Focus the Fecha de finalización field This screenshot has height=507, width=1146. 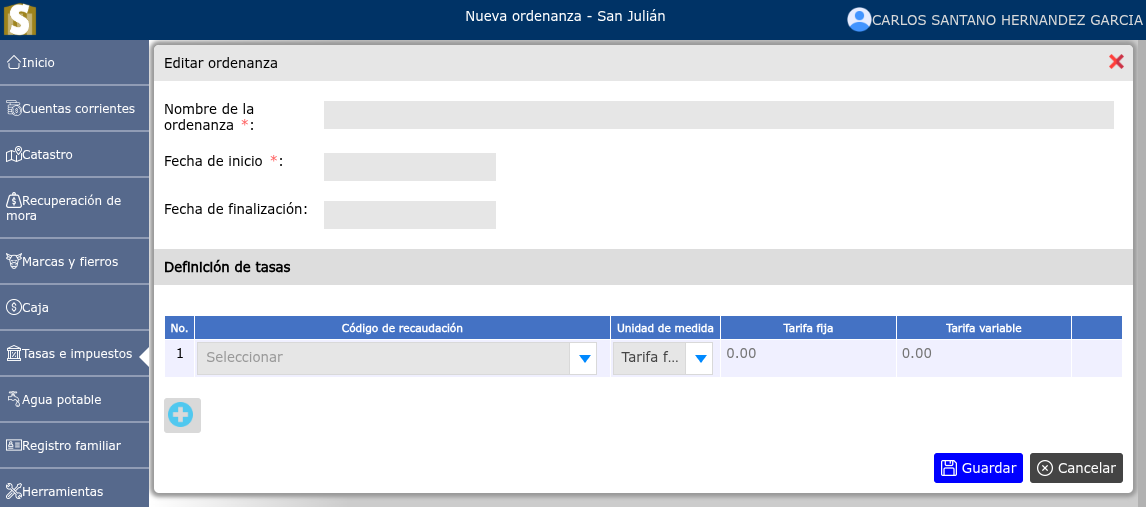[409, 215]
